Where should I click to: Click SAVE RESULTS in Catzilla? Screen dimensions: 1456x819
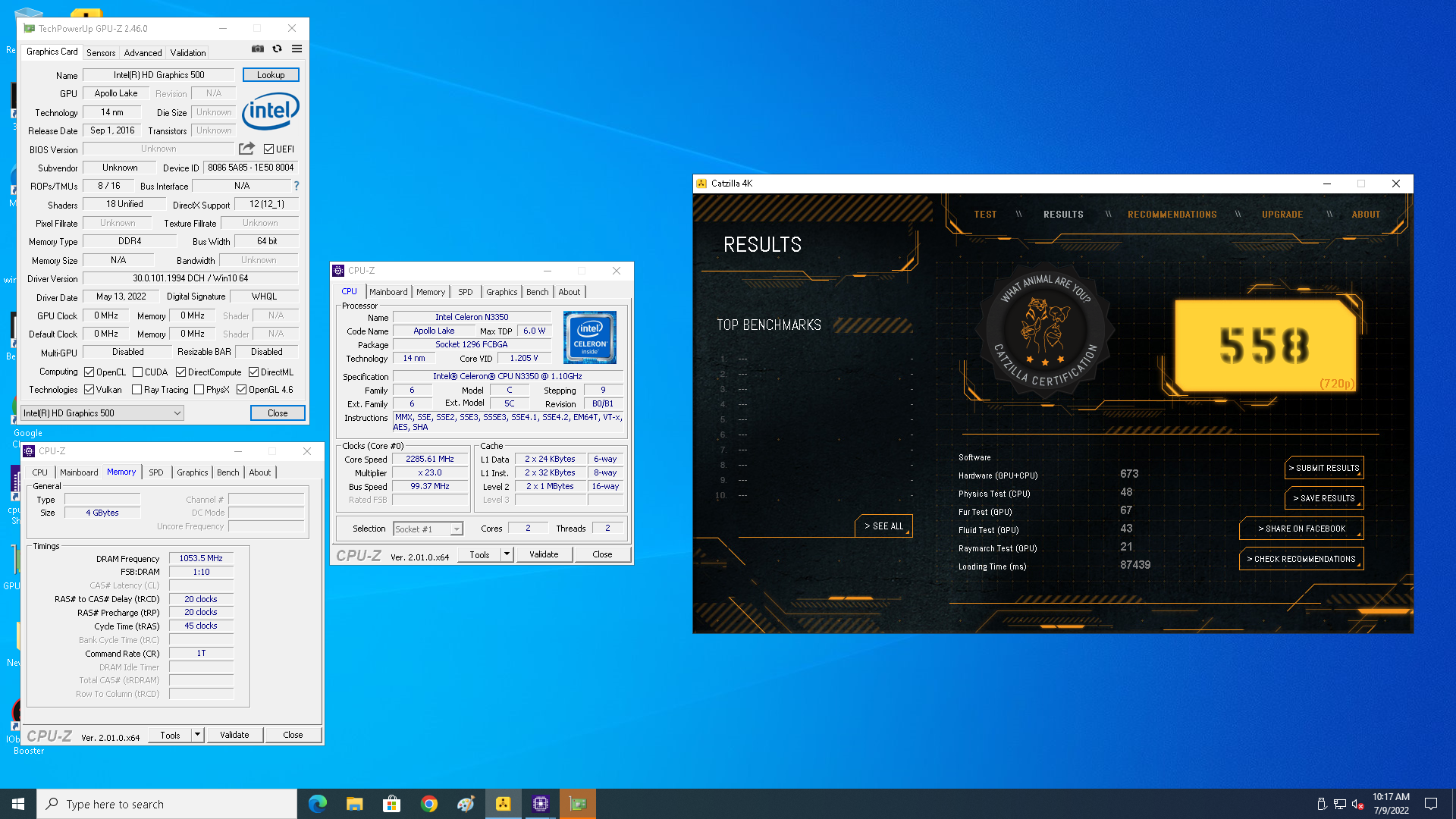click(1324, 498)
